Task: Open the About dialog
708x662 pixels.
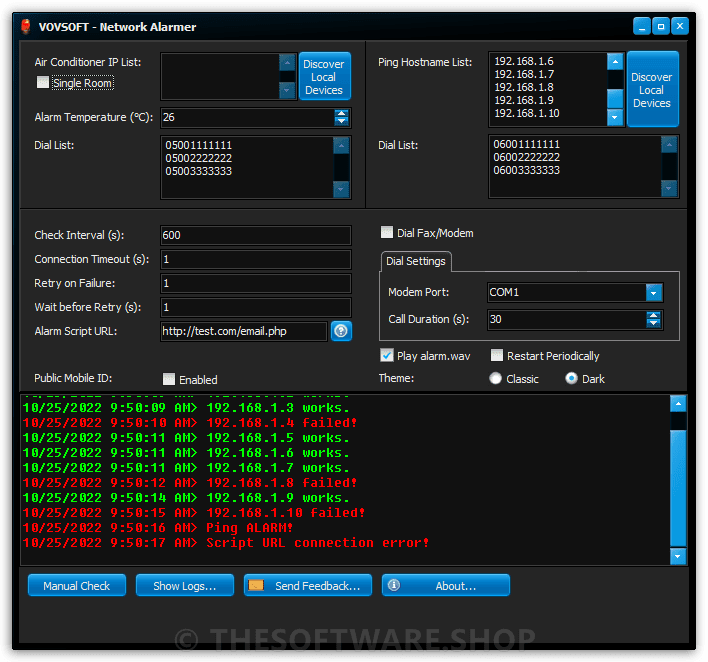Action: pyautogui.click(x=446, y=585)
